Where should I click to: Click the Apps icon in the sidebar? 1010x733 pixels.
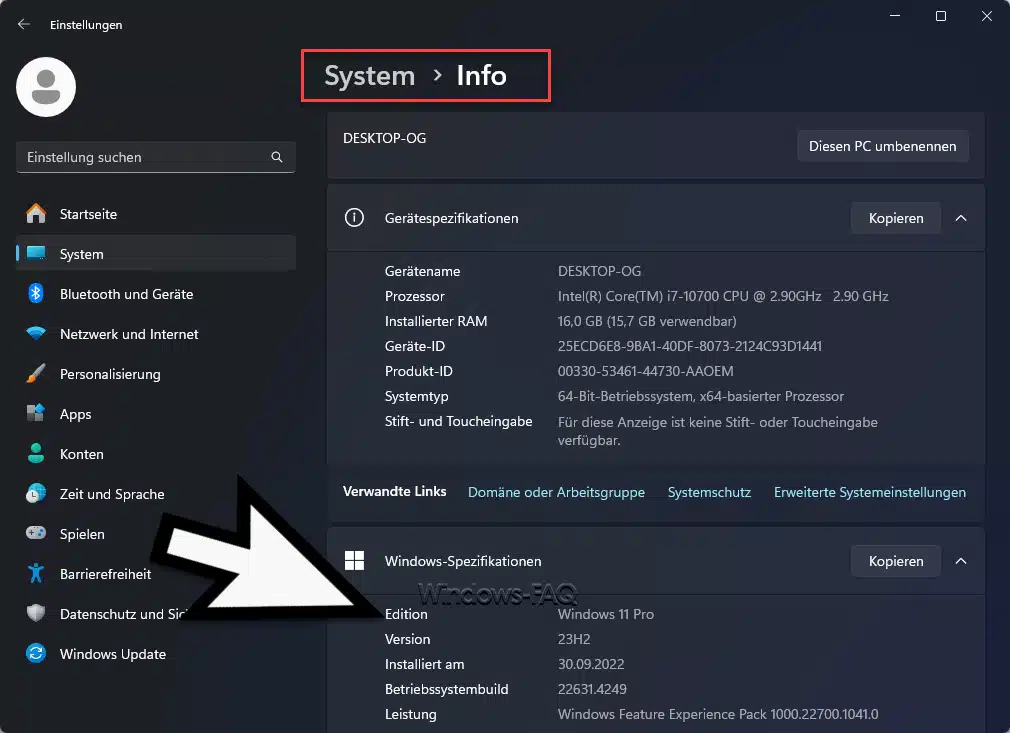tap(34, 413)
